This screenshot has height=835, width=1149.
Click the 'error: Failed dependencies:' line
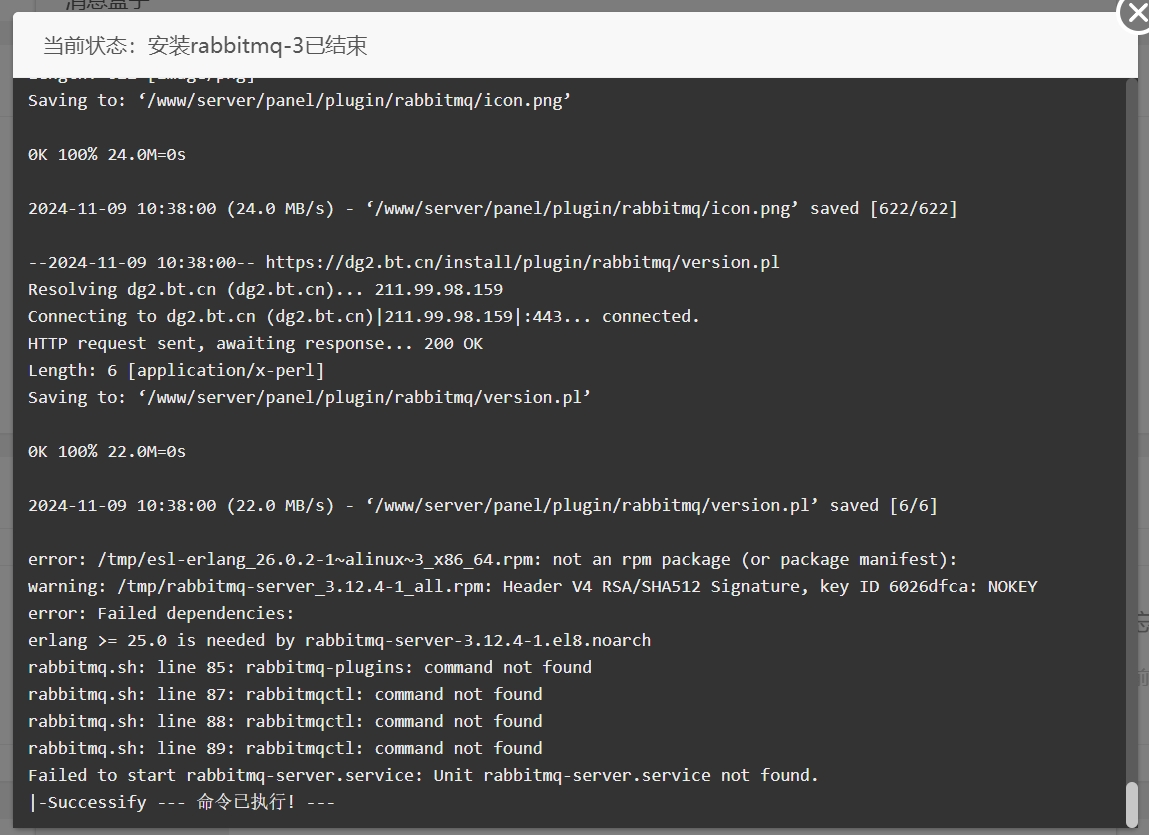[160, 614]
